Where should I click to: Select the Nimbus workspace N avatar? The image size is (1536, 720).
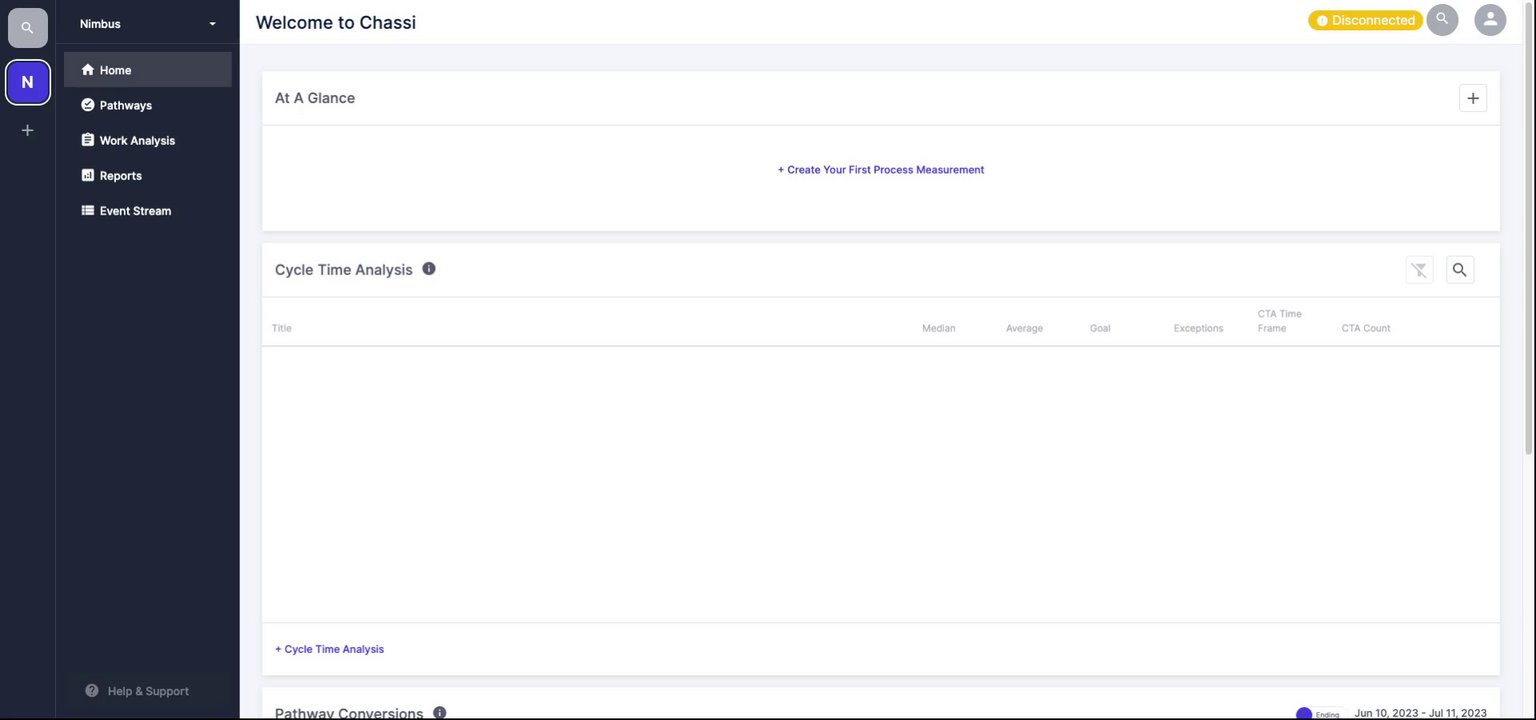[x=27, y=82]
